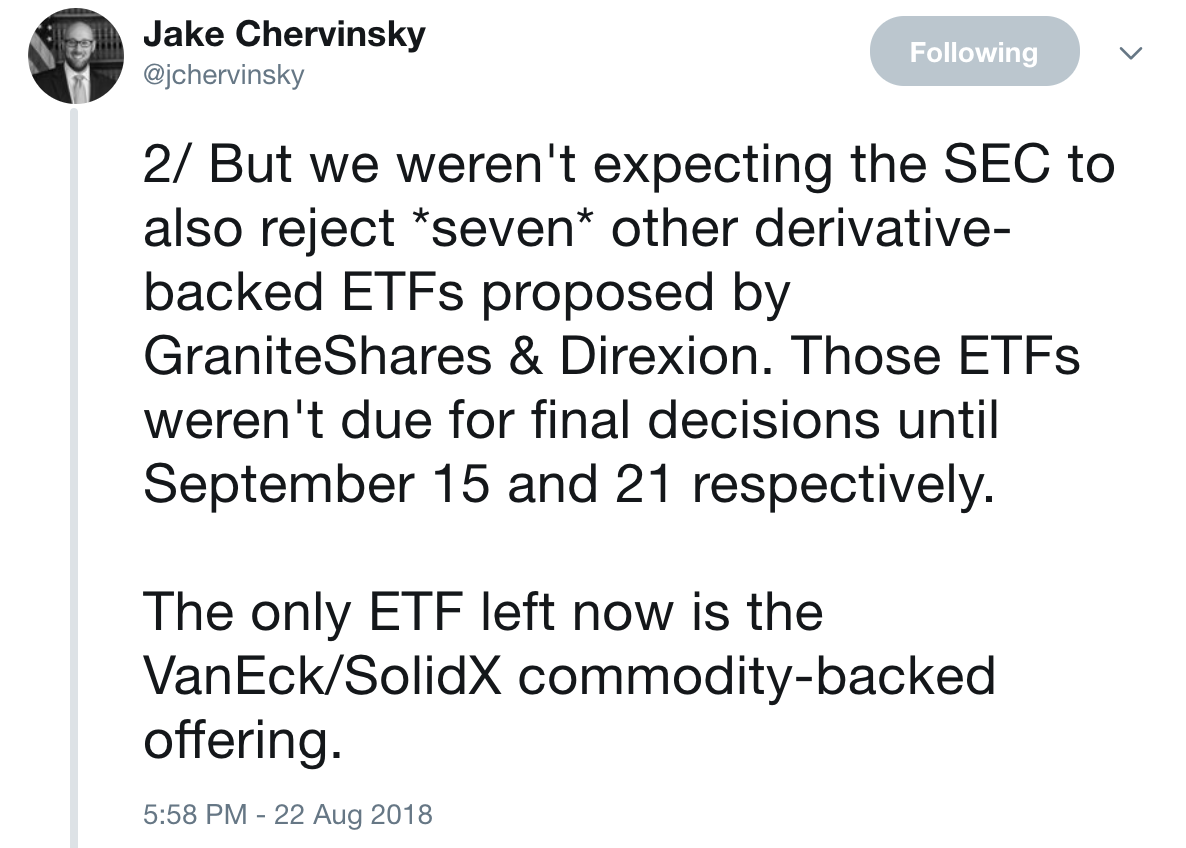Viewport: 1186px width, 848px height.
Task: Open the Jake Chervinsky display name link
Action: pyautogui.click(x=284, y=34)
